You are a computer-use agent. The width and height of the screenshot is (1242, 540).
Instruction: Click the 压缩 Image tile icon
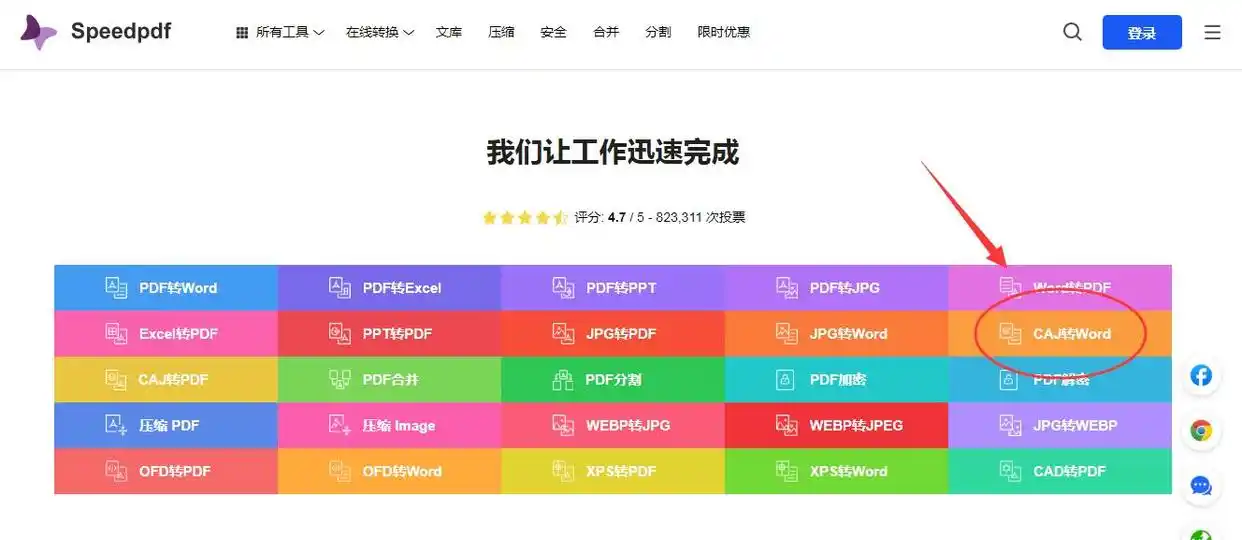point(340,425)
